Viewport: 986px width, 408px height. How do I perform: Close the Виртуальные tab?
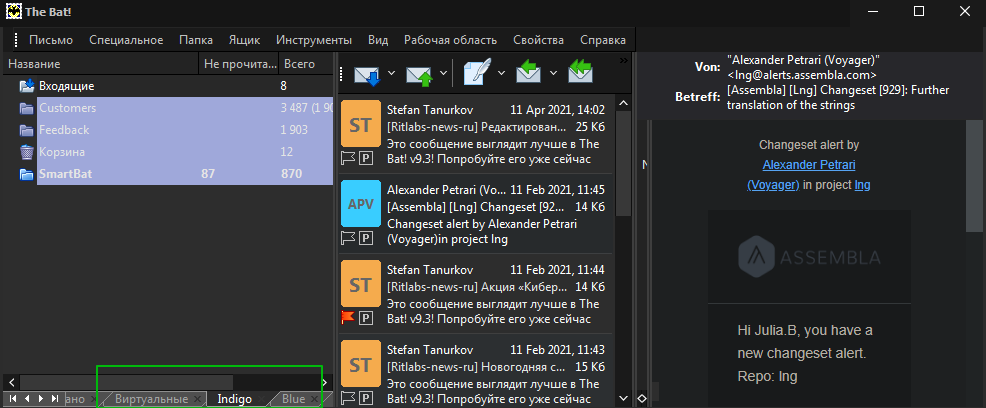[197, 399]
